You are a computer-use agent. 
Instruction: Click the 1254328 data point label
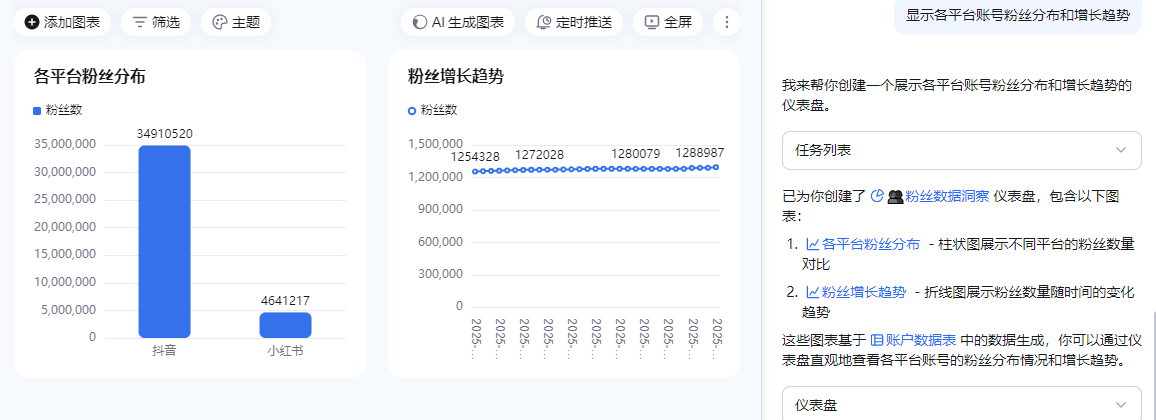[x=477, y=156]
